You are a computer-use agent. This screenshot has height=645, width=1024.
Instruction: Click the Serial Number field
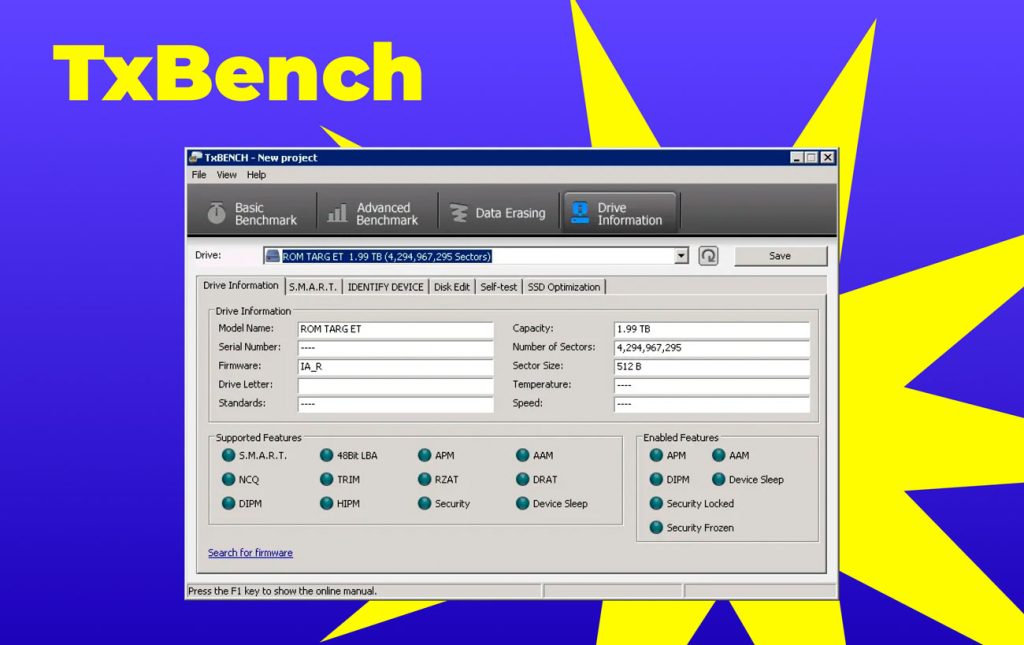click(x=395, y=348)
